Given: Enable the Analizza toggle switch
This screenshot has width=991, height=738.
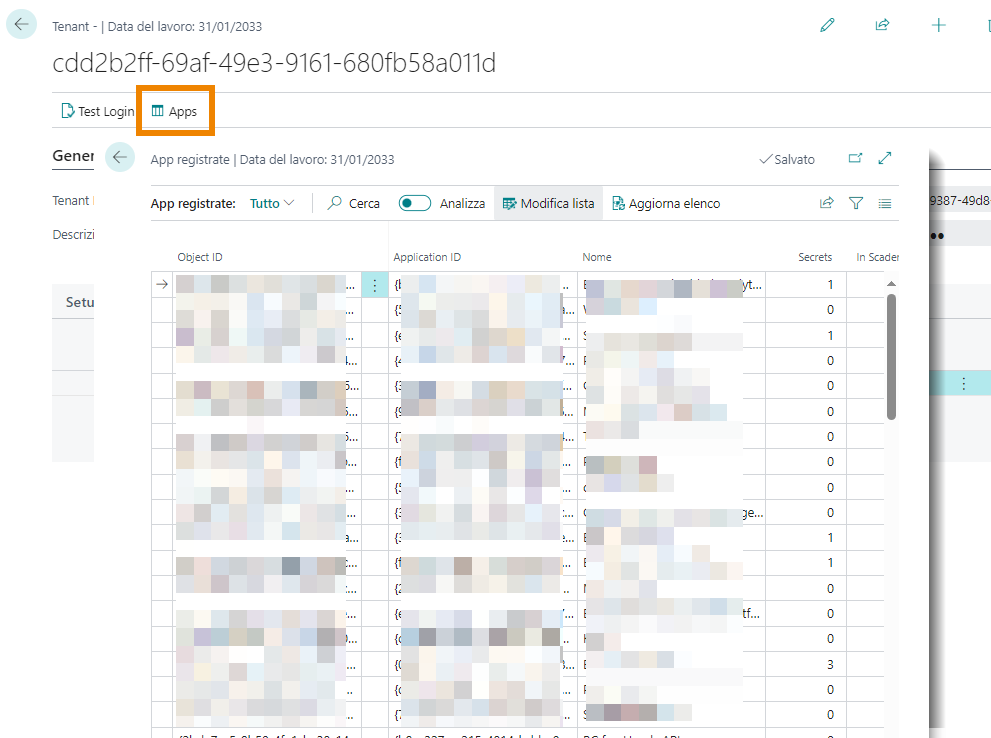Looking at the screenshot, I should 415,203.
